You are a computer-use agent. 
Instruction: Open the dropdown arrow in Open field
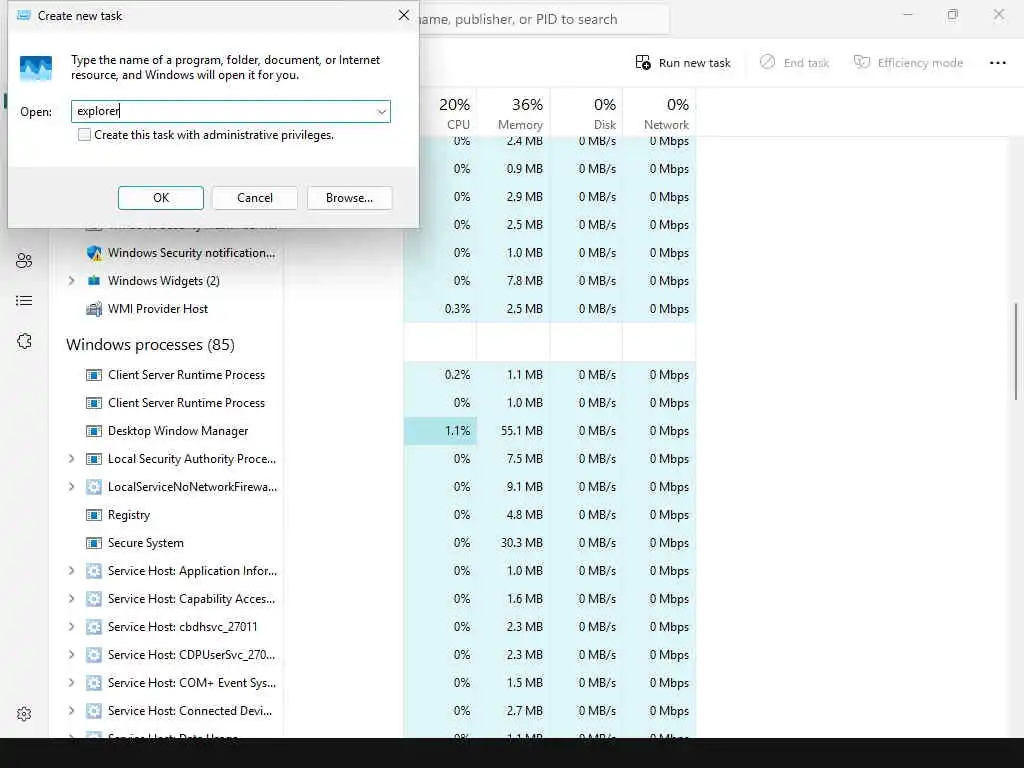pos(381,112)
